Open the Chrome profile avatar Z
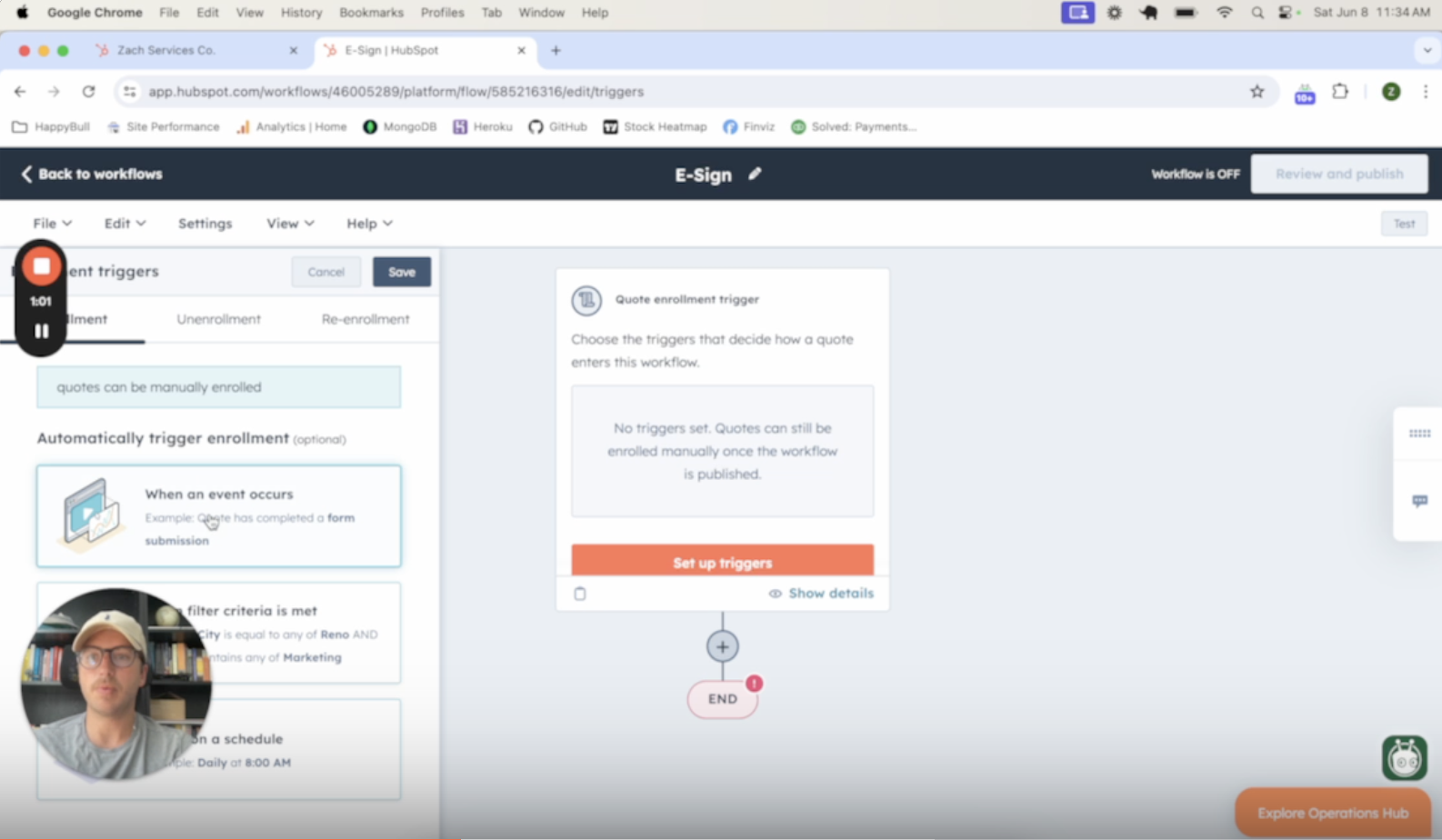 pos(1390,92)
